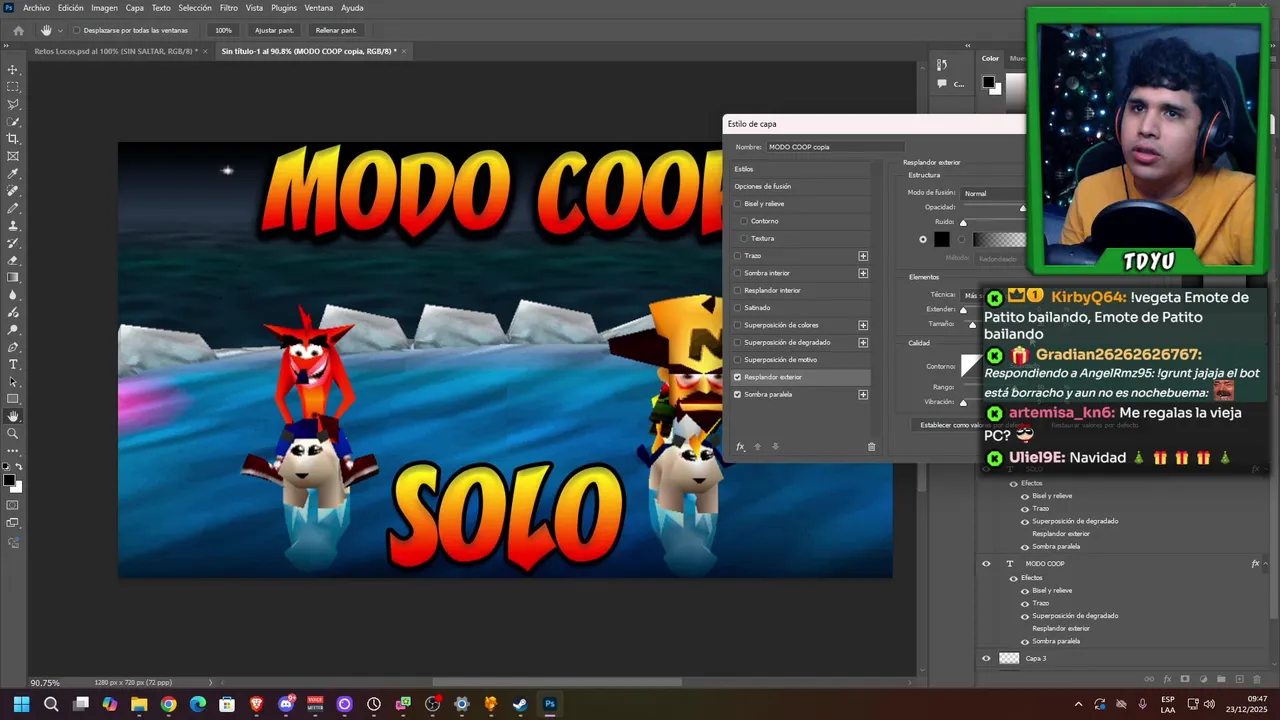The image size is (1280, 720).
Task: Click the delete layer trash icon
Action: pos(1256,680)
